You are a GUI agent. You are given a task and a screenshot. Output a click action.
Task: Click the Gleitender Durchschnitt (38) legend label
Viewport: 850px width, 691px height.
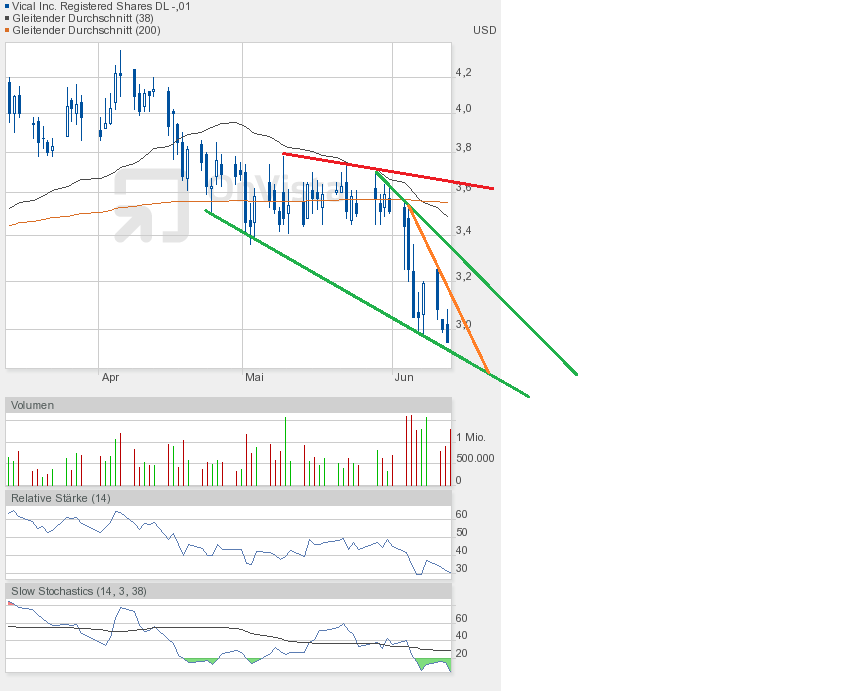click(x=83, y=18)
